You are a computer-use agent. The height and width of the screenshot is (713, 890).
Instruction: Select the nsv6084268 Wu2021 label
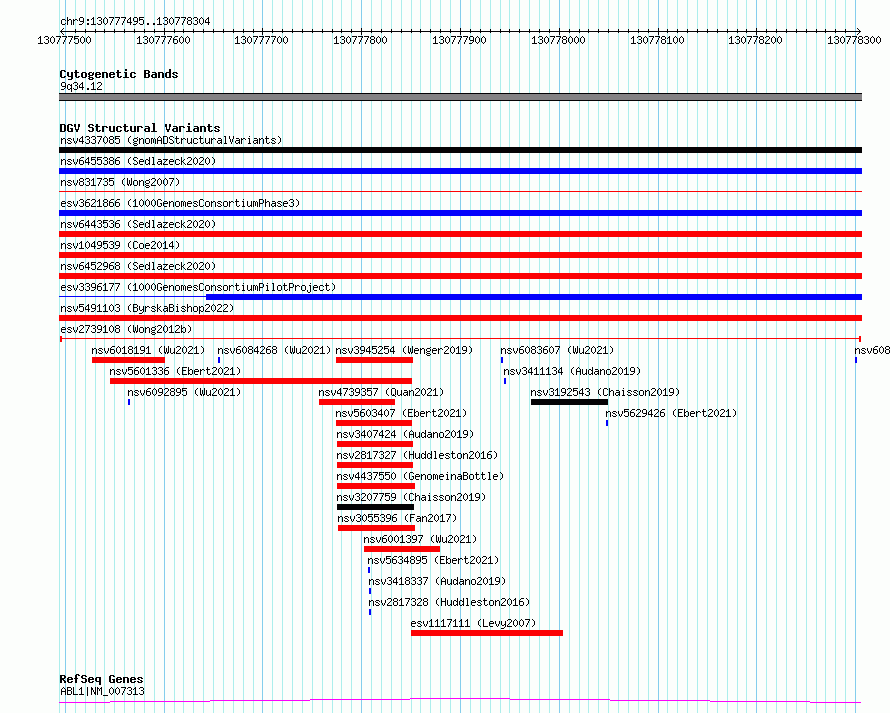click(274, 350)
